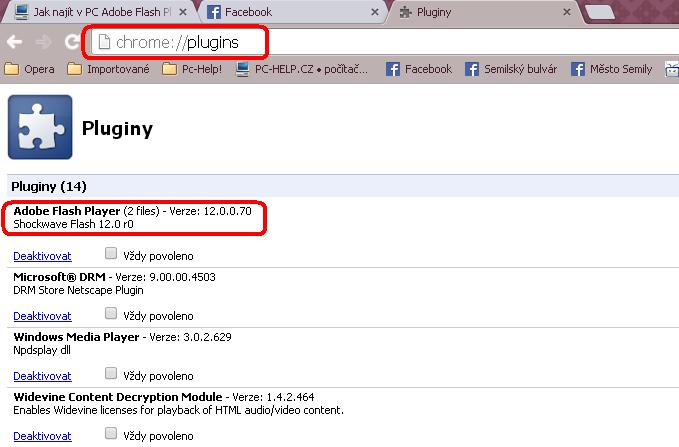This screenshot has height=447, width=679.
Task: Switch to the Jak najít v PC Adobe Flash tab
Action: click(x=99, y=12)
